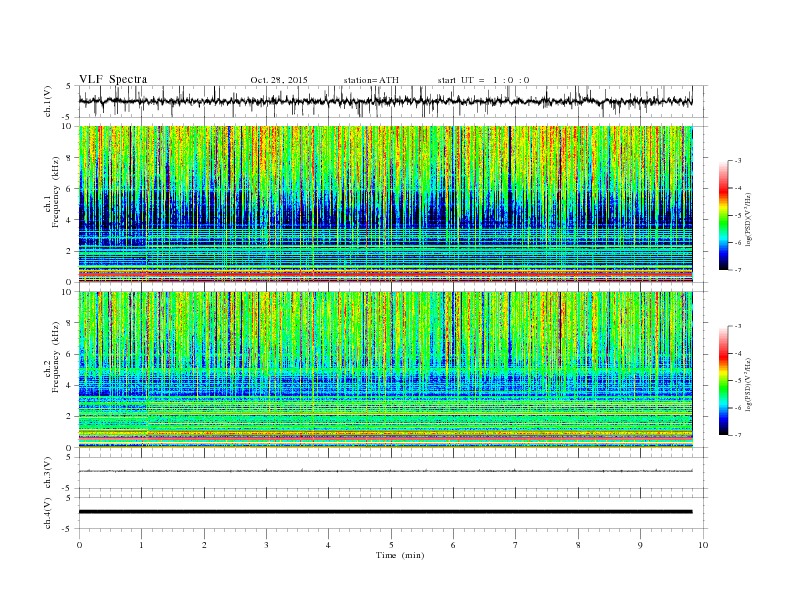Viewport: 792px width, 612px height.
Task: Click the "-7" tick on ch.1 colorbar
Action: (x=738, y=270)
